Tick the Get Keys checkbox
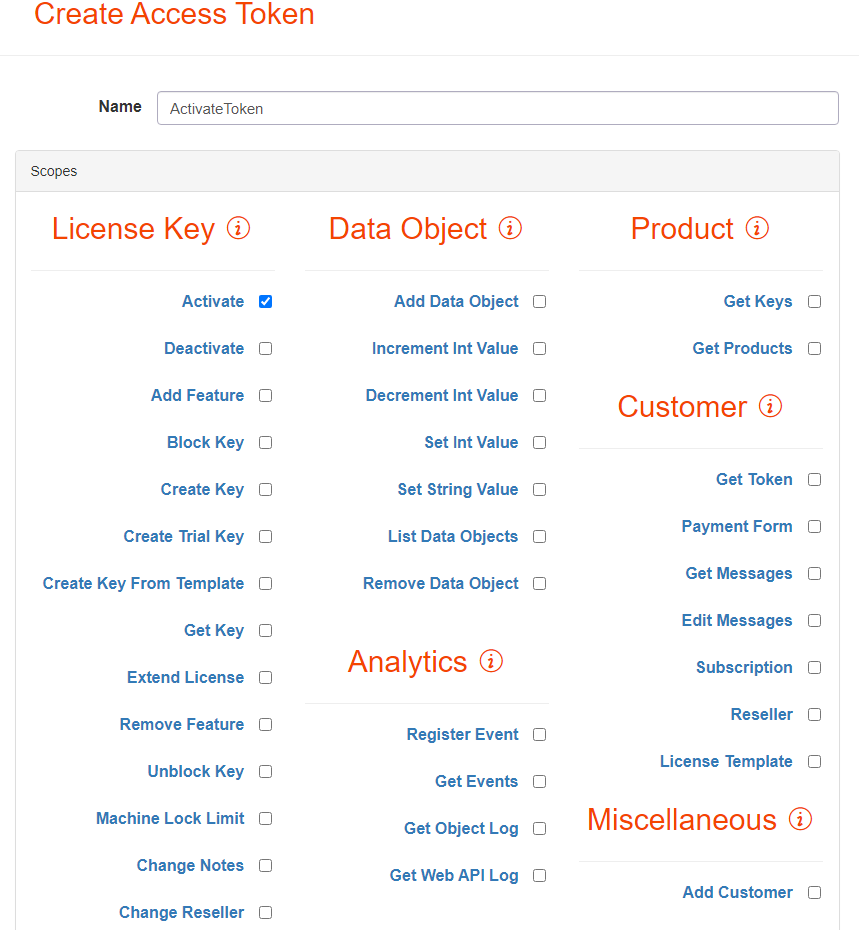The height and width of the screenshot is (930, 859). point(815,301)
